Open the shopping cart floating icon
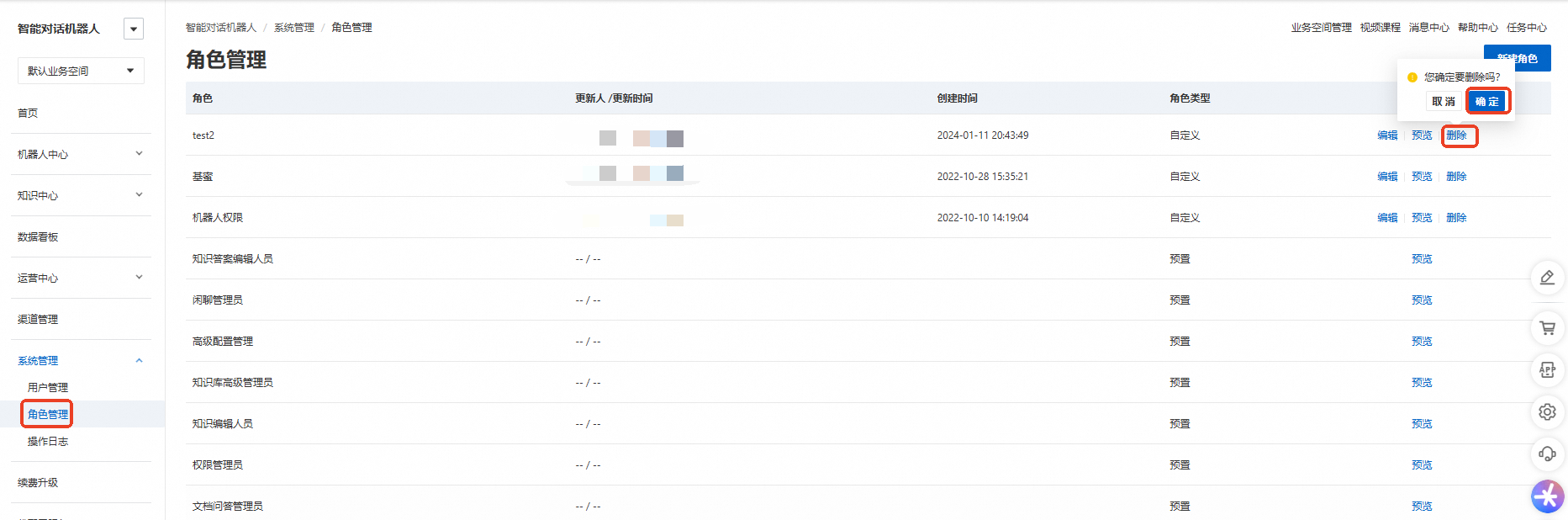 coord(1547,328)
